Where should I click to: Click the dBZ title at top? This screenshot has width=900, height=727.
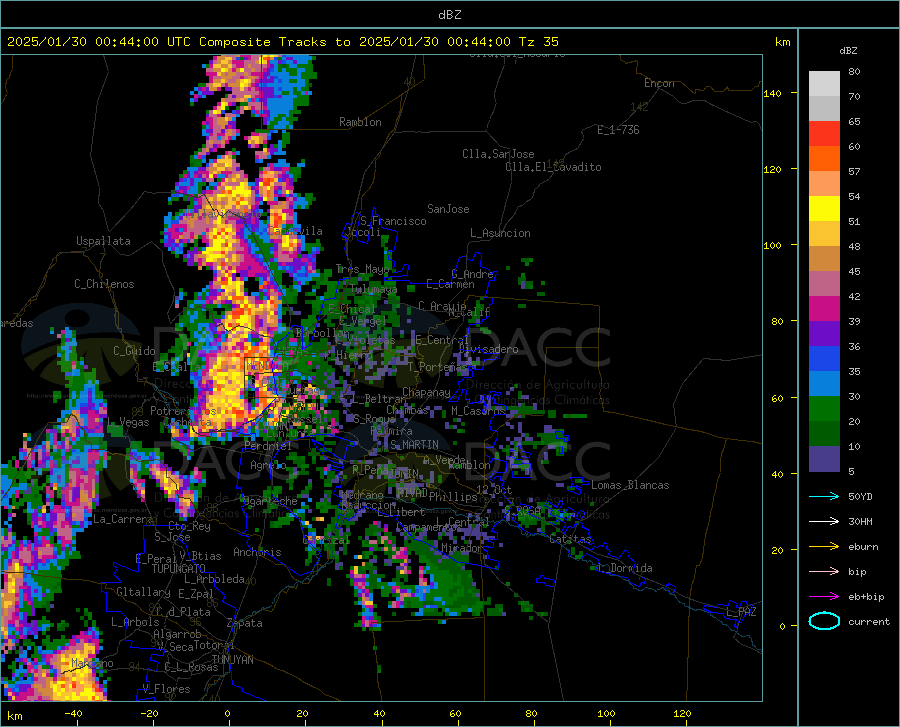(x=449, y=15)
